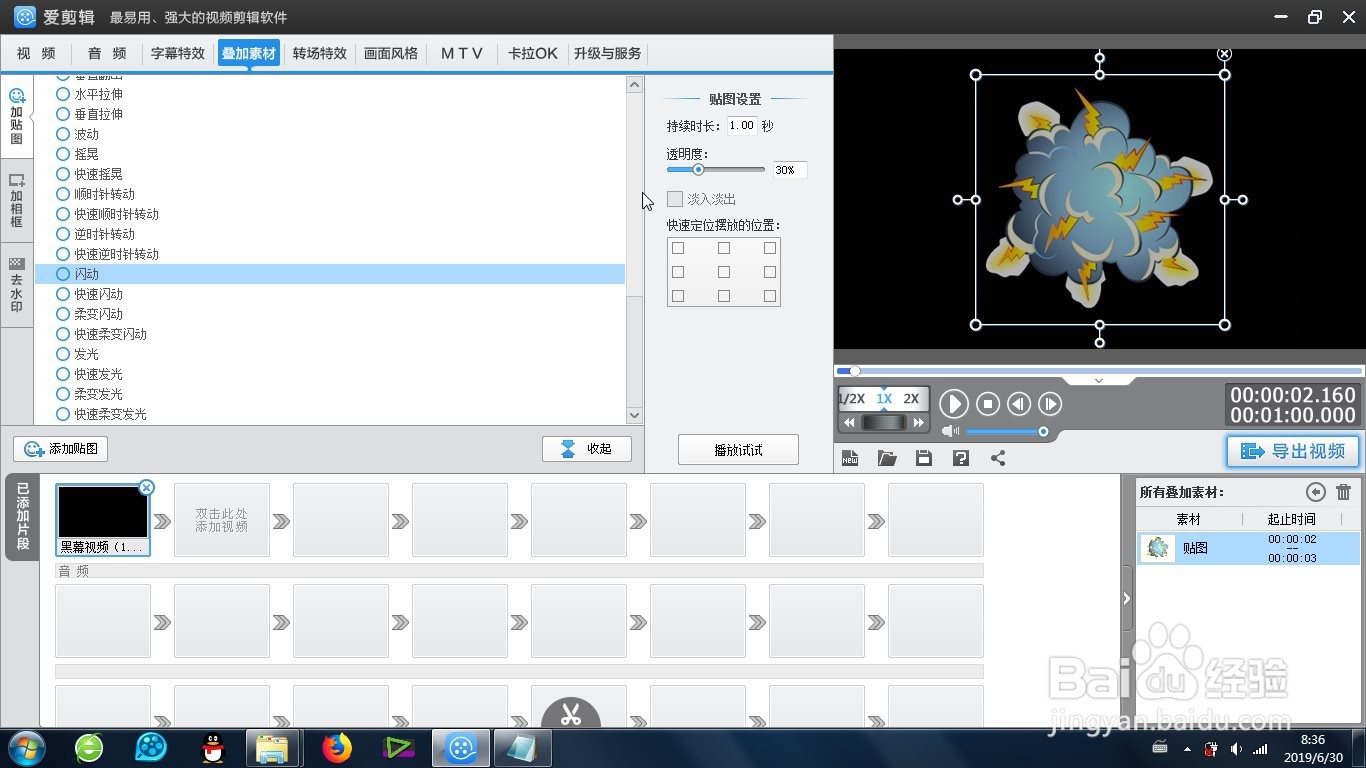
Task: Click 双击此处添加视频 placeholder slot
Action: tap(222, 520)
